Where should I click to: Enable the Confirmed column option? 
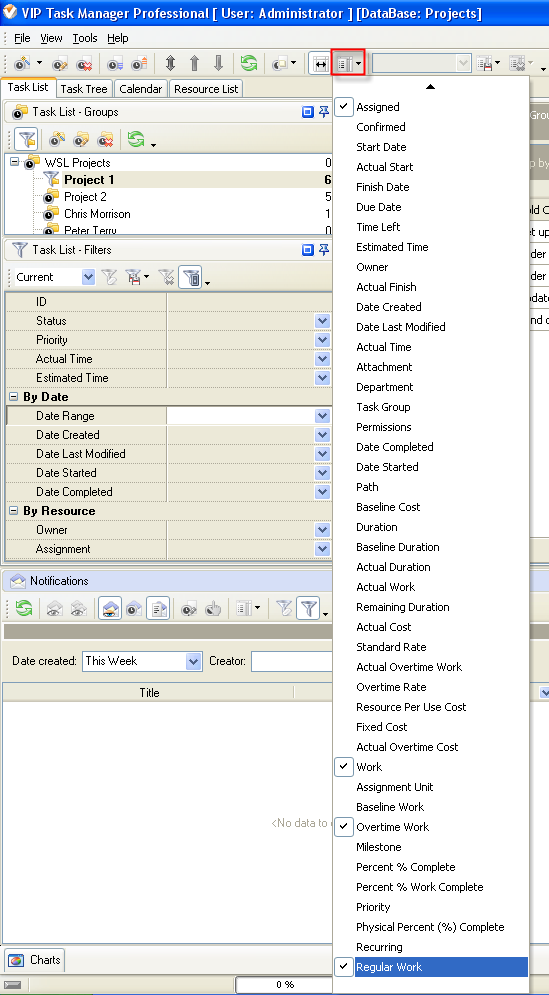(x=381, y=127)
